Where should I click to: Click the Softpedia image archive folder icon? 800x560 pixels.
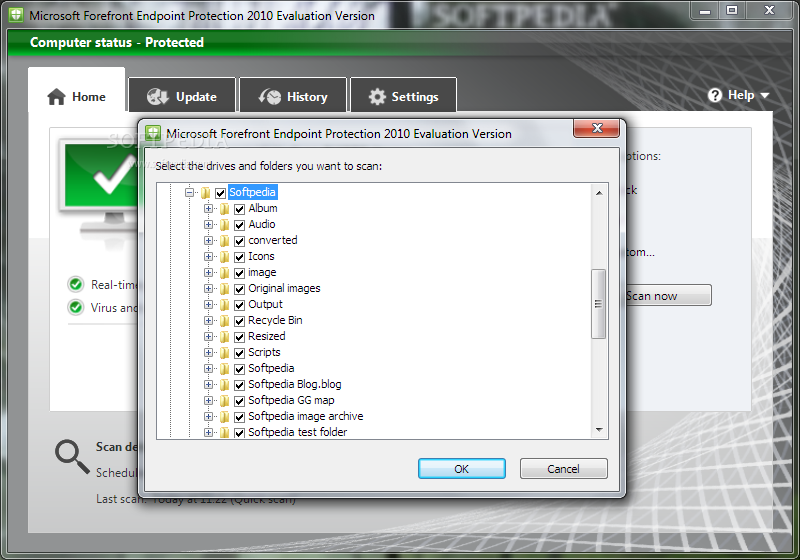224,417
